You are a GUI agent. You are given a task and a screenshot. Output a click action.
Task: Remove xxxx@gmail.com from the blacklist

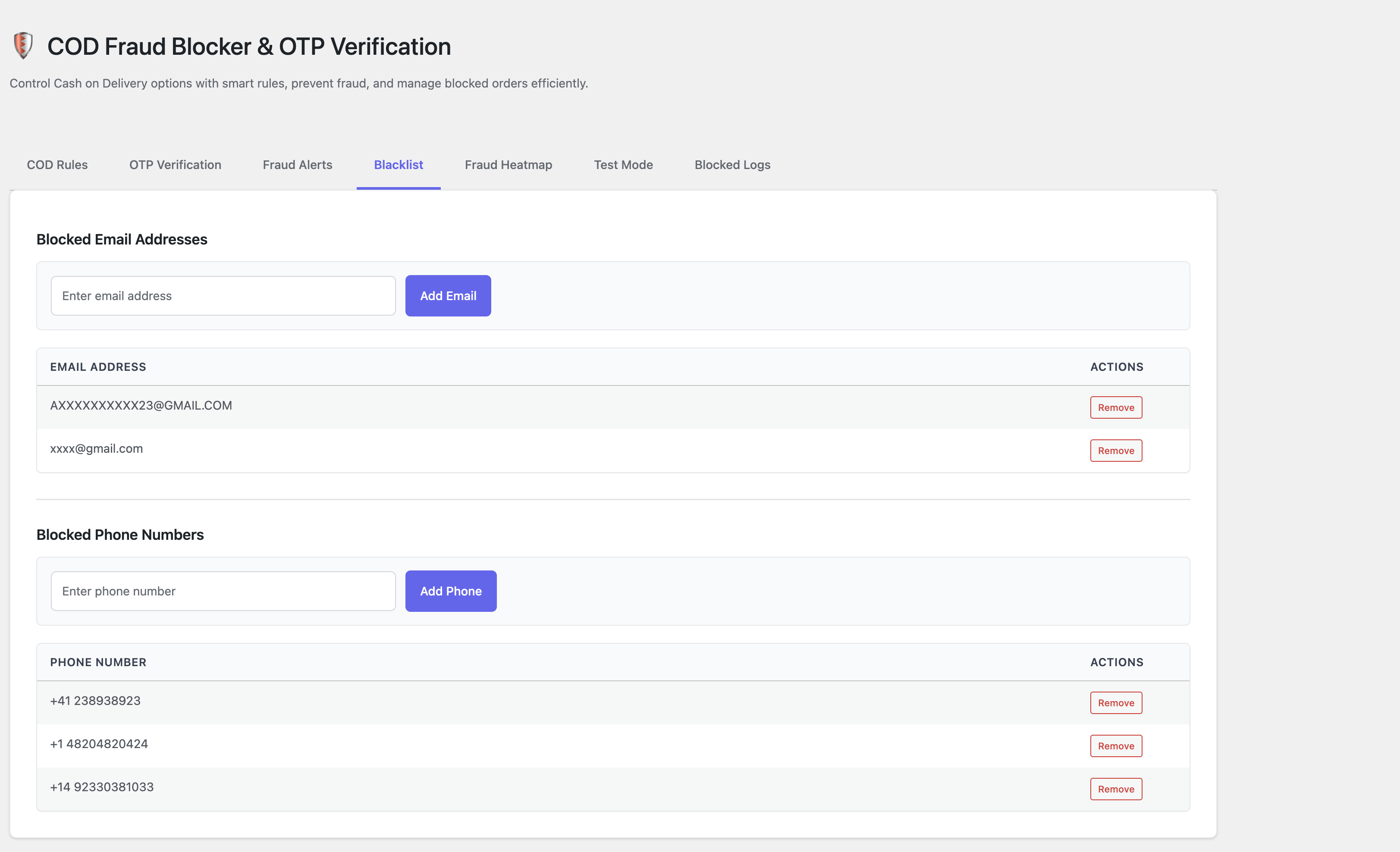tap(1115, 451)
